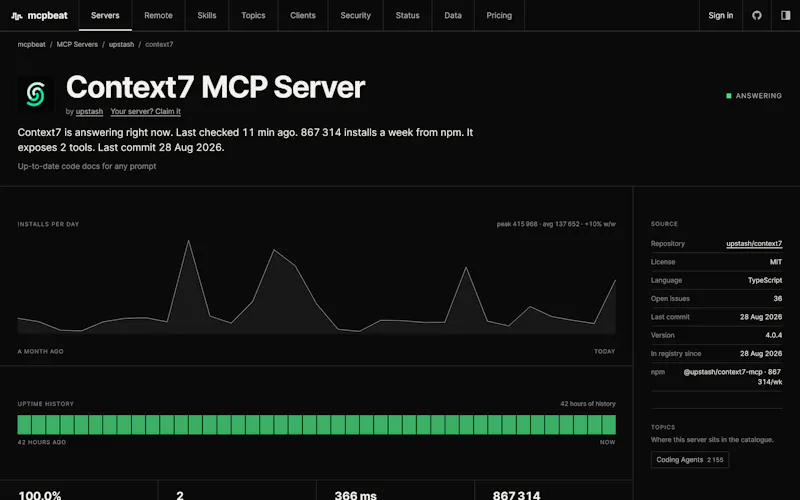Viewport: 800px width, 500px height.
Task: Click the mcpbeat breadcrumb link
Action: point(32,44)
